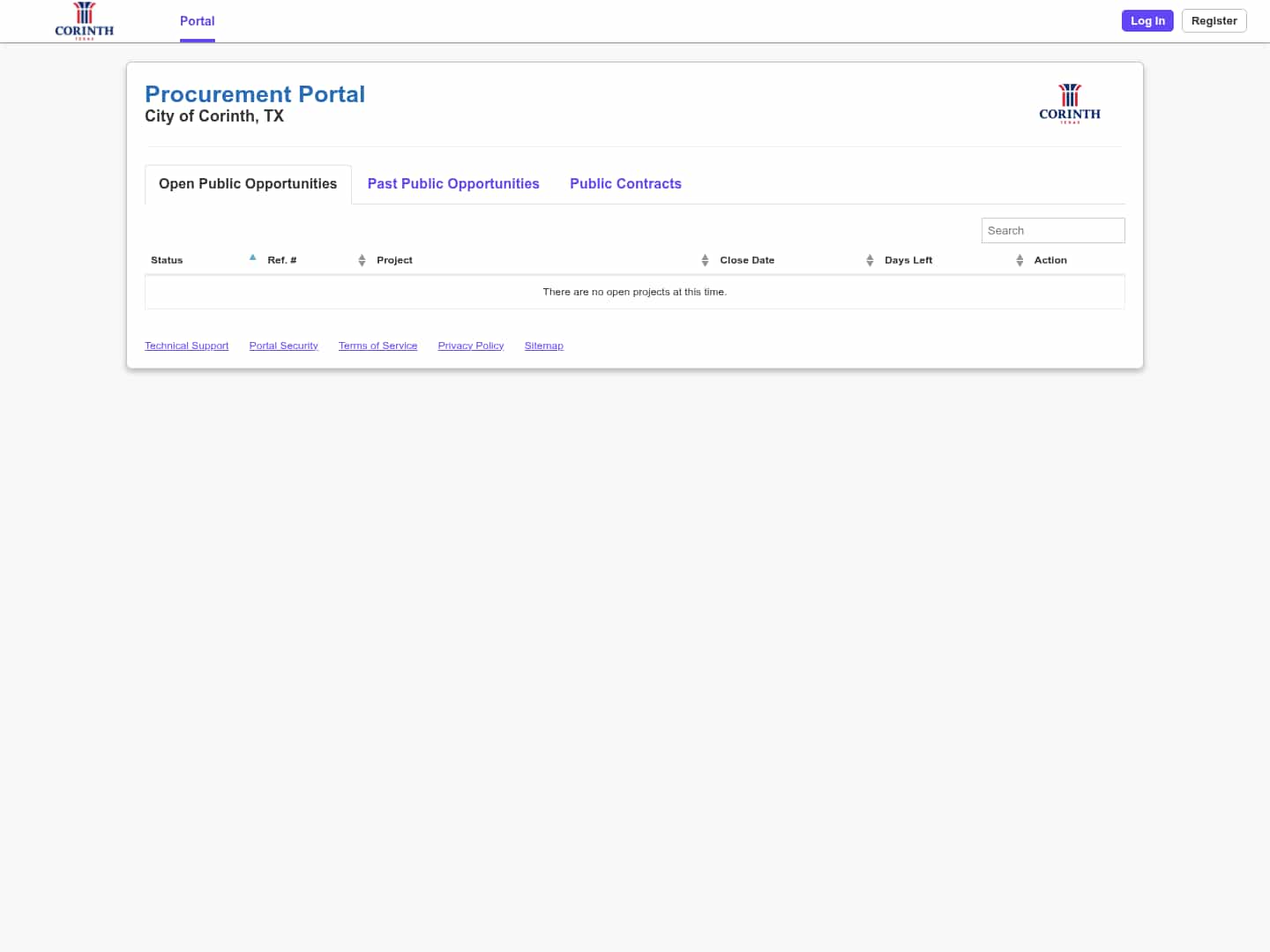Open the Terms of Service link
The height and width of the screenshot is (952, 1270).
point(378,346)
